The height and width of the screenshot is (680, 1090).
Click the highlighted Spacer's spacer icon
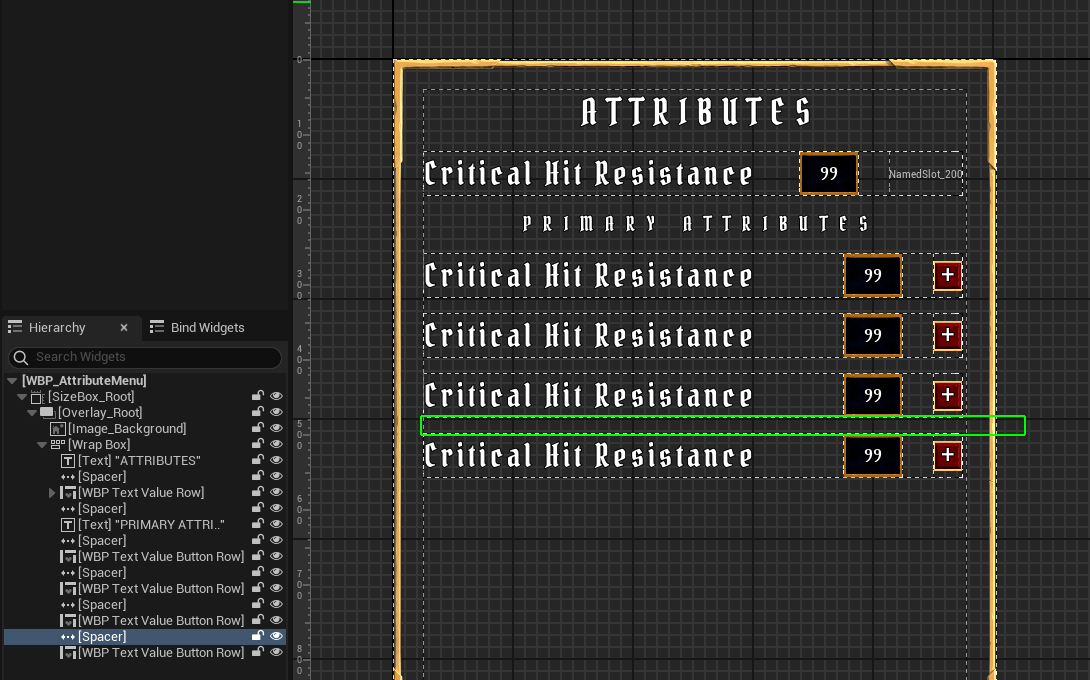coord(68,637)
